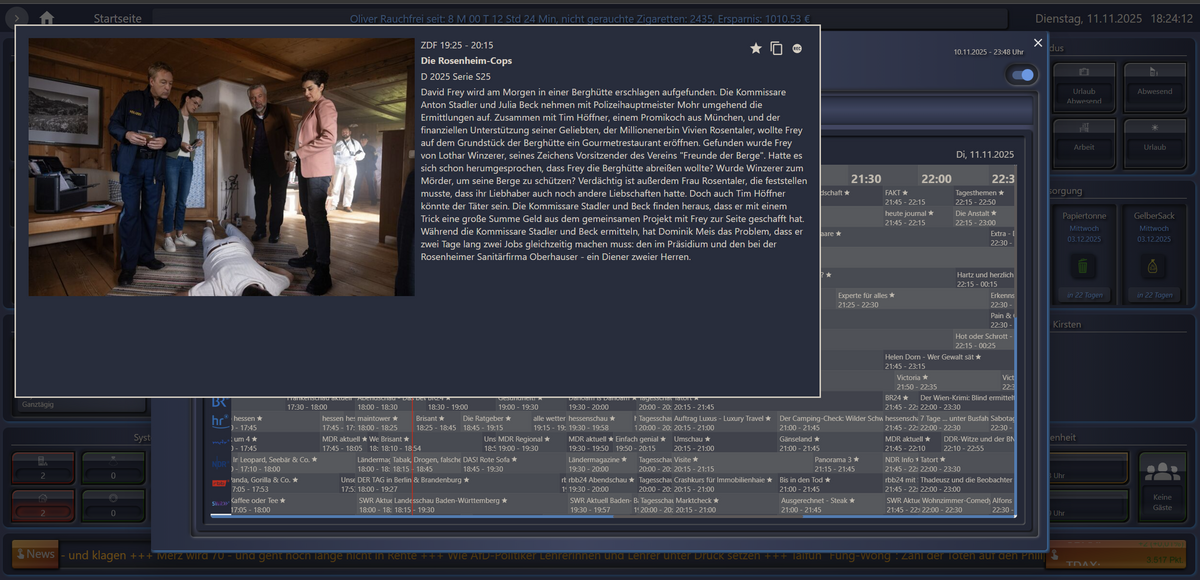Select Thadeusz und die Beobachter entry
The width and height of the screenshot is (1200, 580).
(967, 485)
